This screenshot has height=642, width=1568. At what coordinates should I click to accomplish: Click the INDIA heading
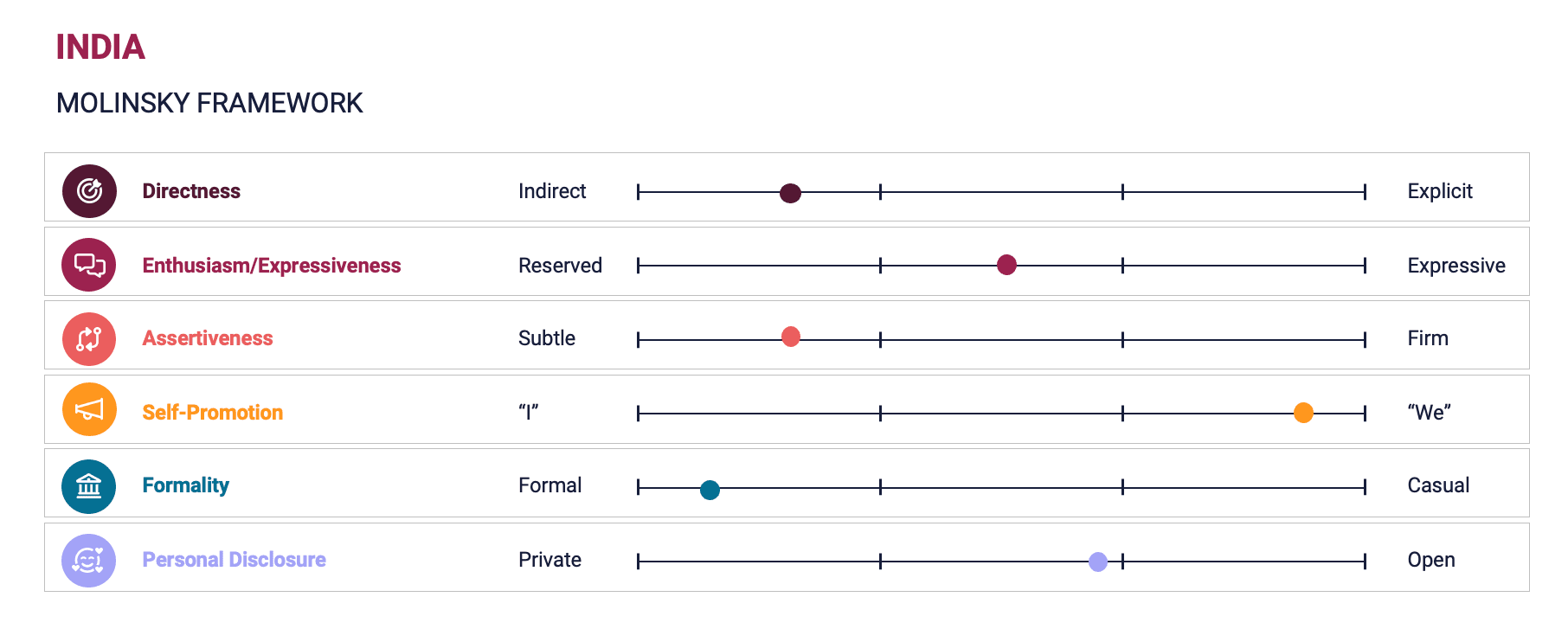[x=100, y=47]
